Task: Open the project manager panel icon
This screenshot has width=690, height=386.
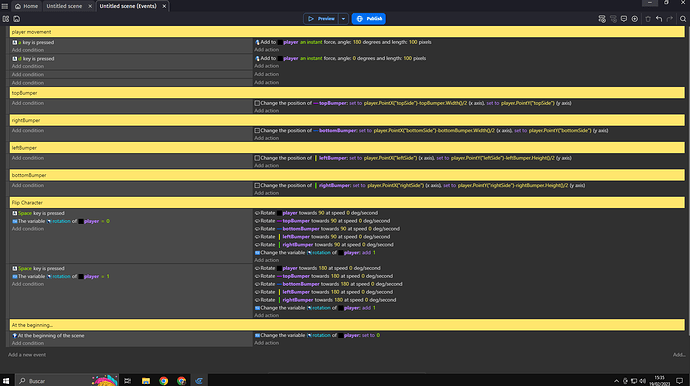Action: click(x=6, y=19)
